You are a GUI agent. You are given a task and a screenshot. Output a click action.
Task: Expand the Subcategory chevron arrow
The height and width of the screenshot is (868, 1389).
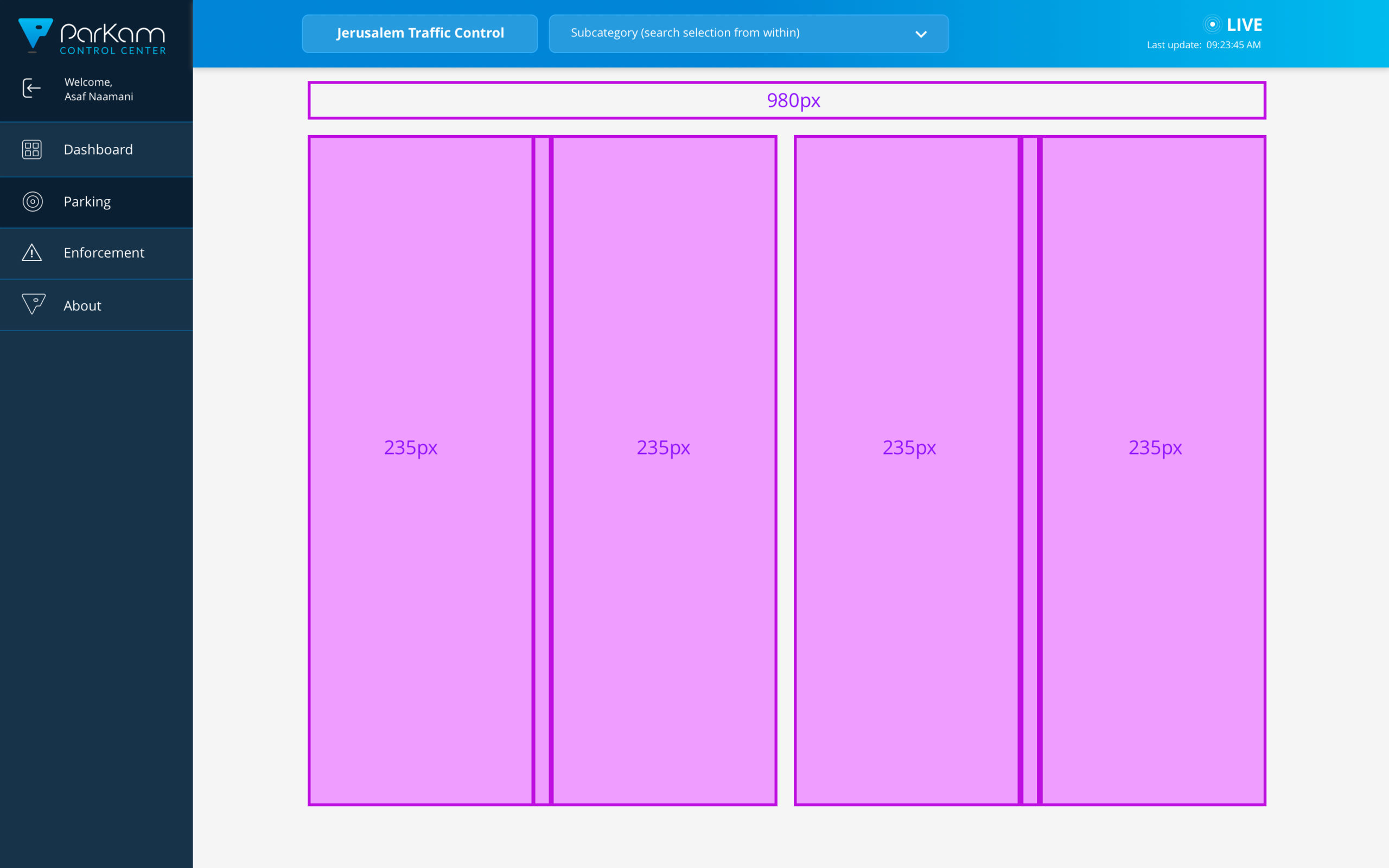coord(921,34)
